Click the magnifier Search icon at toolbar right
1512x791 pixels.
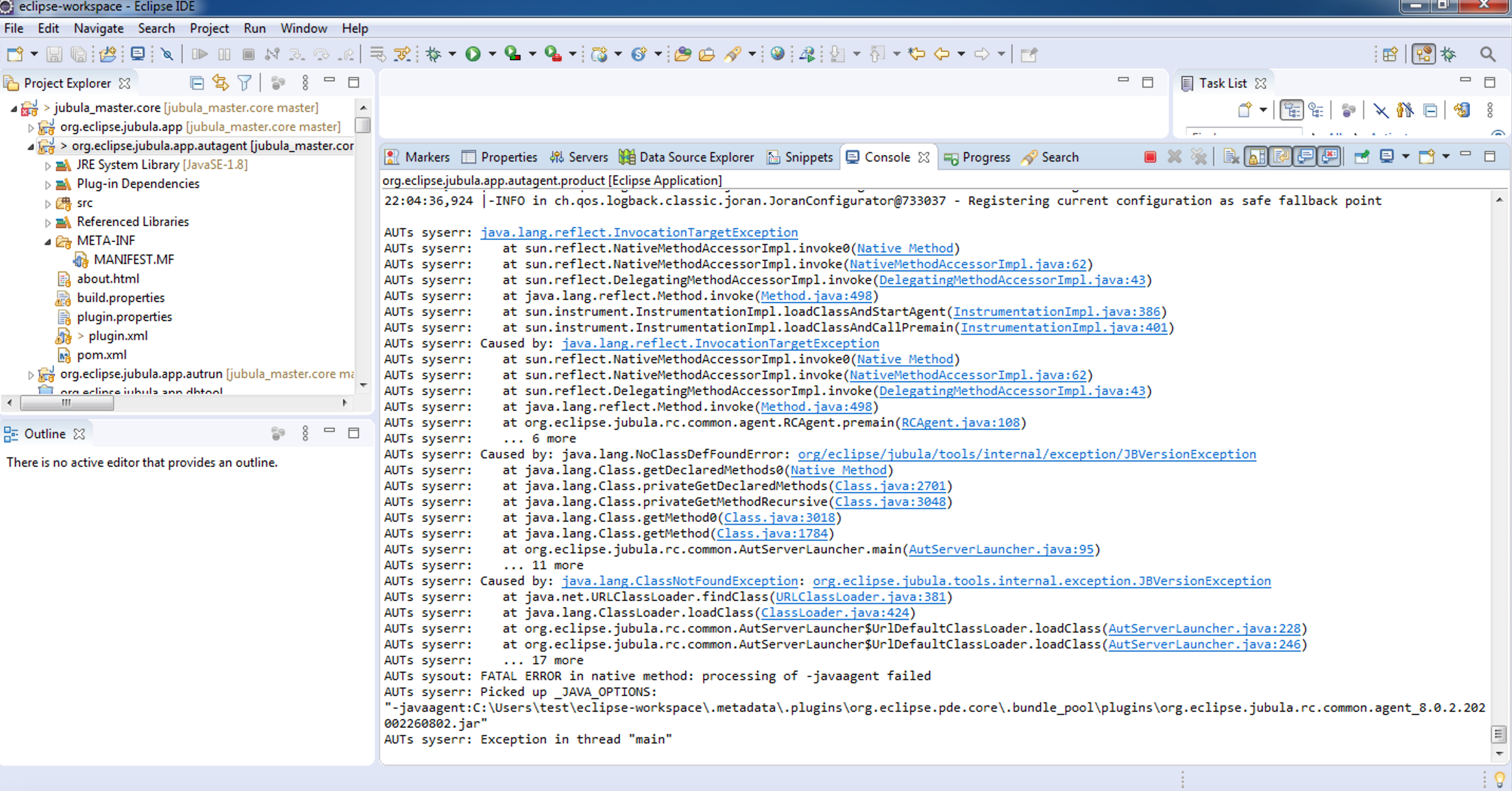[x=1487, y=54]
